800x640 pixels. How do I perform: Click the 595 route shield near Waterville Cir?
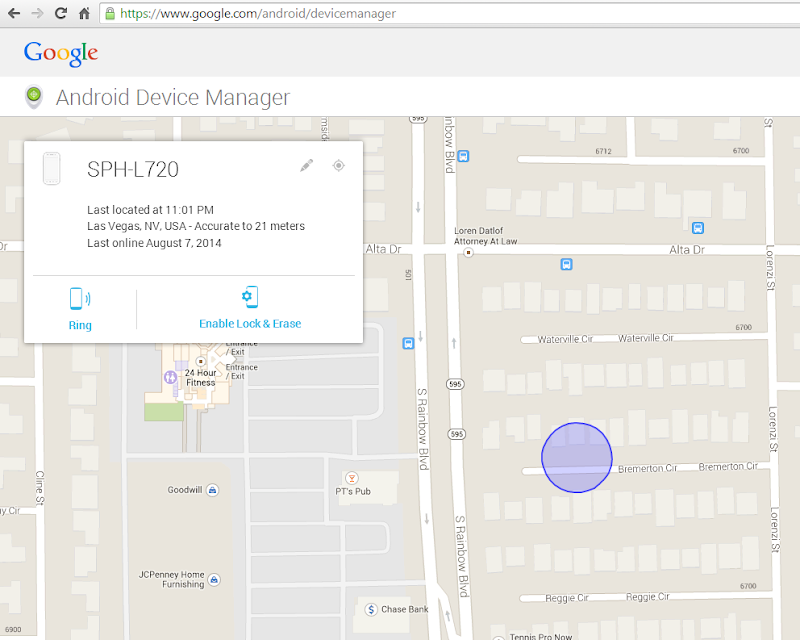tap(455, 384)
